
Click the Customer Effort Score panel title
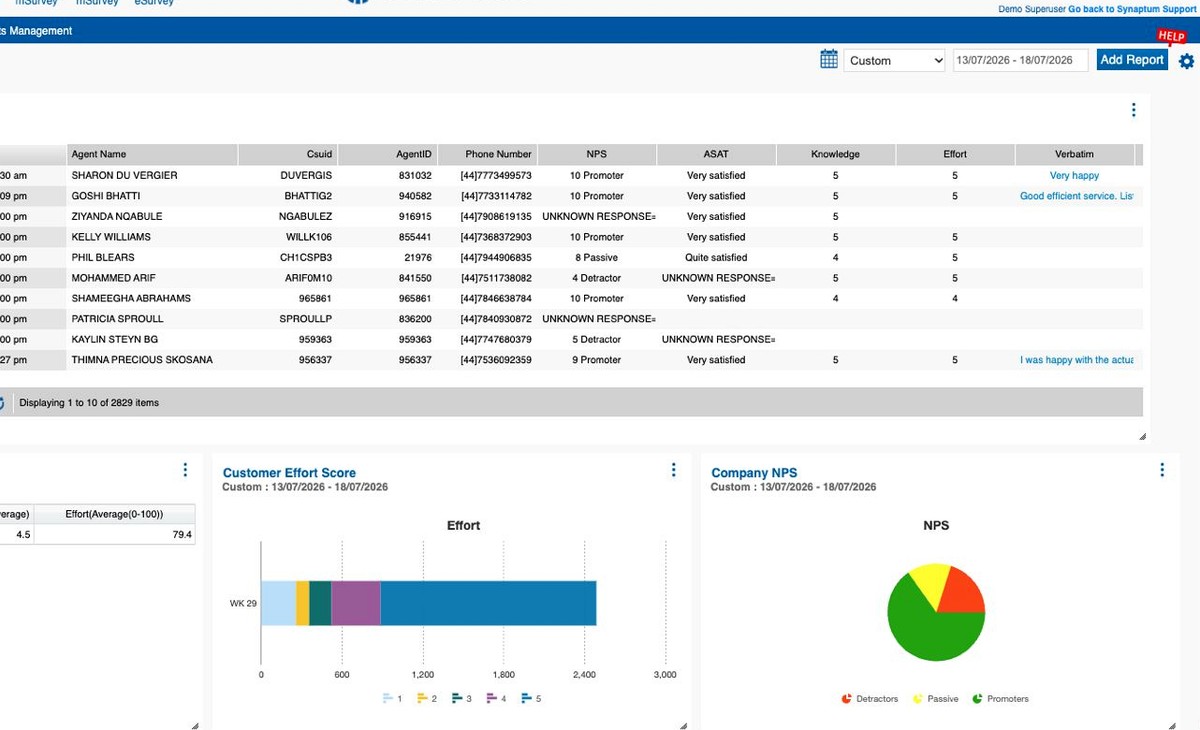pyautogui.click(x=289, y=473)
